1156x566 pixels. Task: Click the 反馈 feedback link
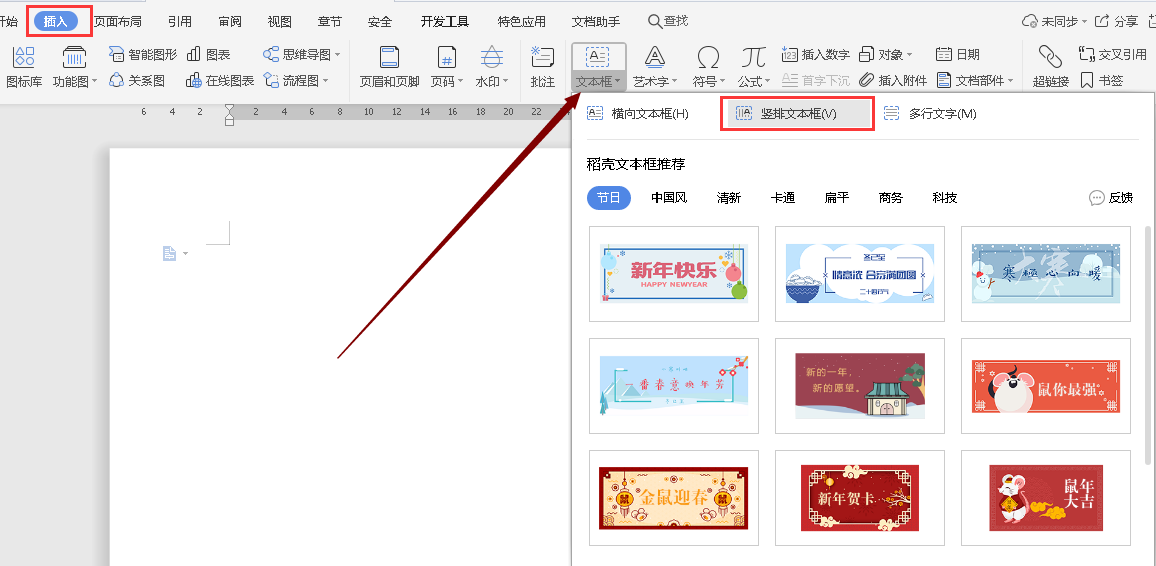point(1111,198)
